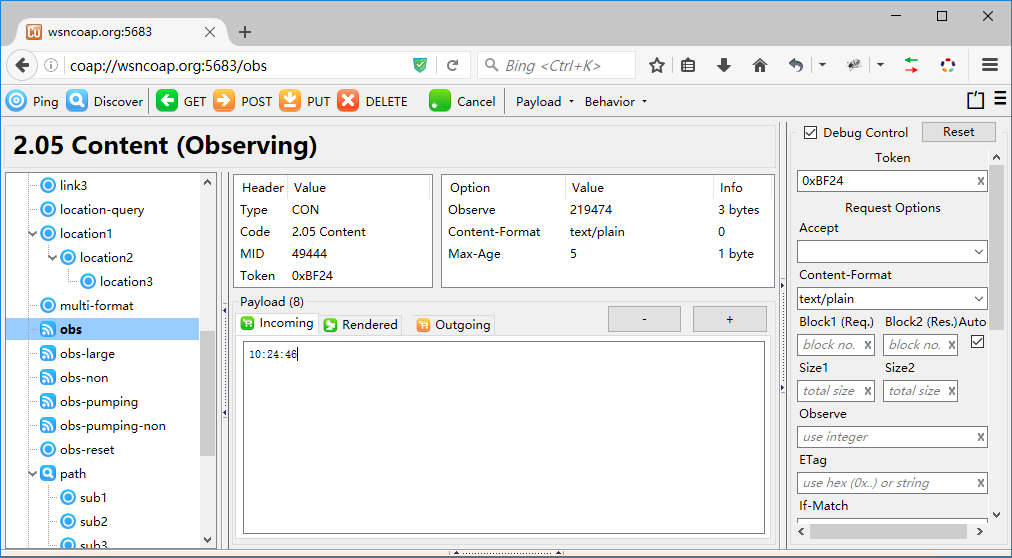
Task: Click the spider extension icon
Action: pos(855,65)
